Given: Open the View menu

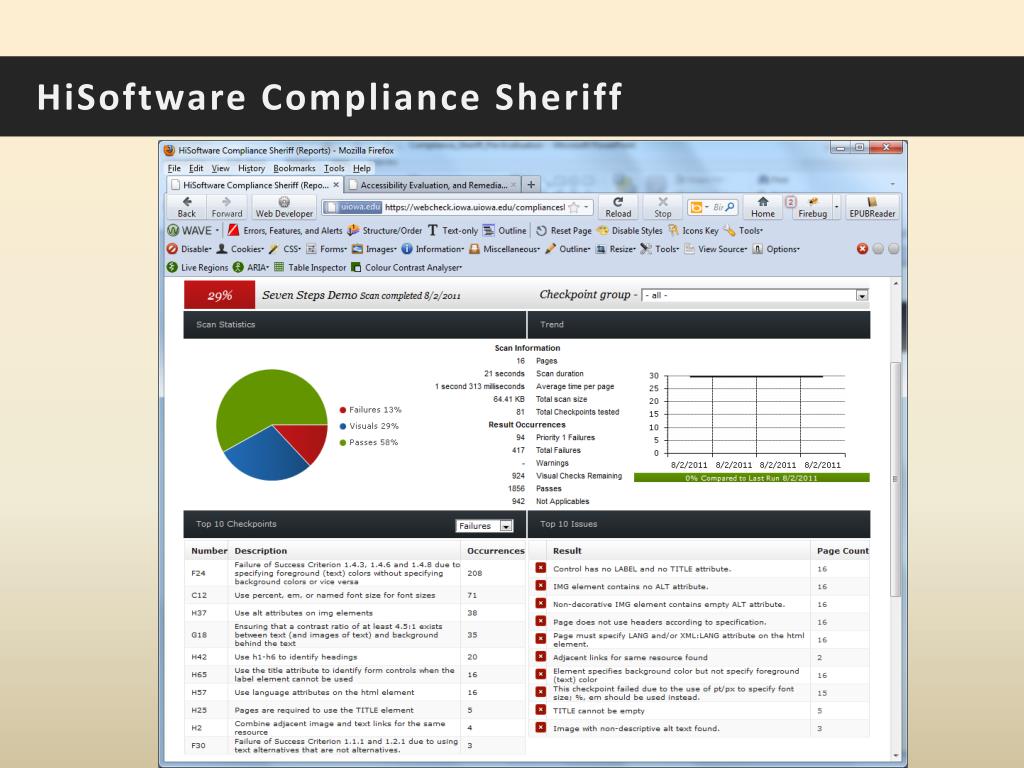Looking at the screenshot, I should point(220,168).
